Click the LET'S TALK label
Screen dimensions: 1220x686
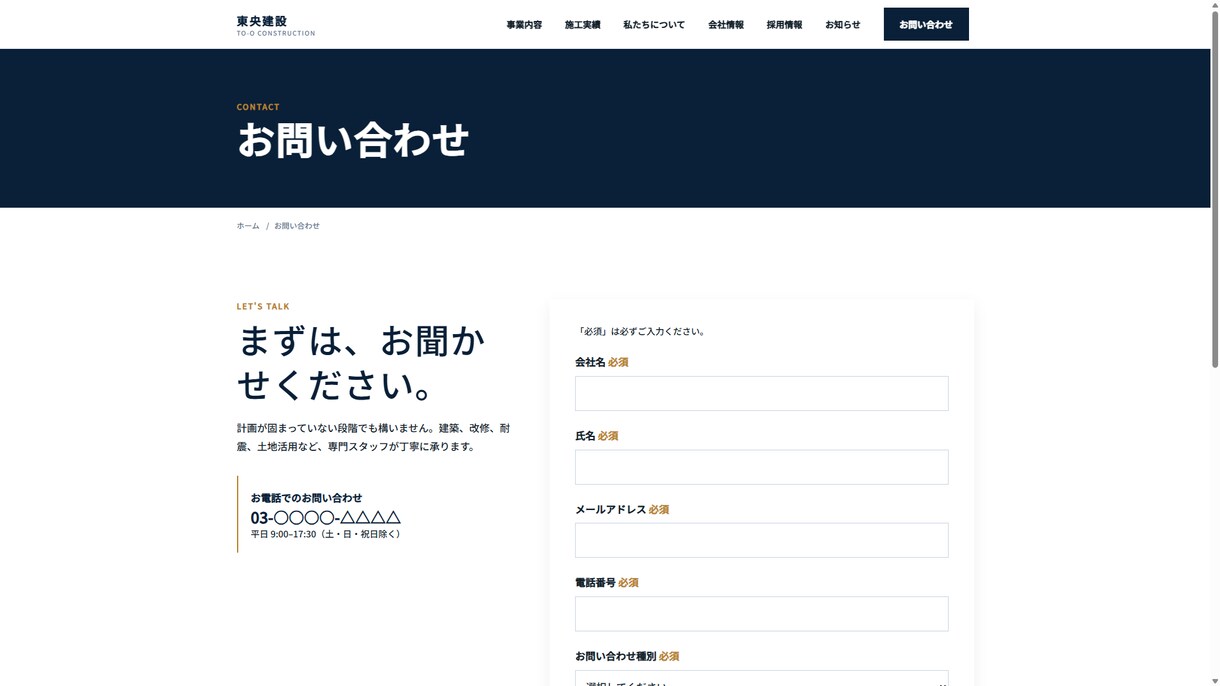point(263,306)
